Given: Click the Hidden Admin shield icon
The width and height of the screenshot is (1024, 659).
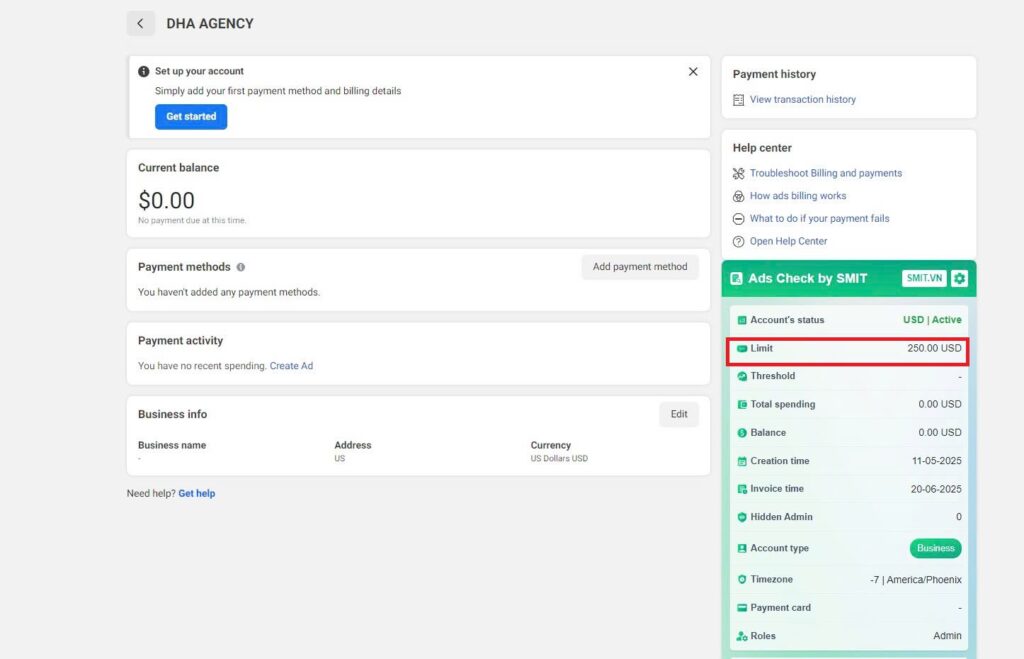Looking at the screenshot, I should 742,517.
